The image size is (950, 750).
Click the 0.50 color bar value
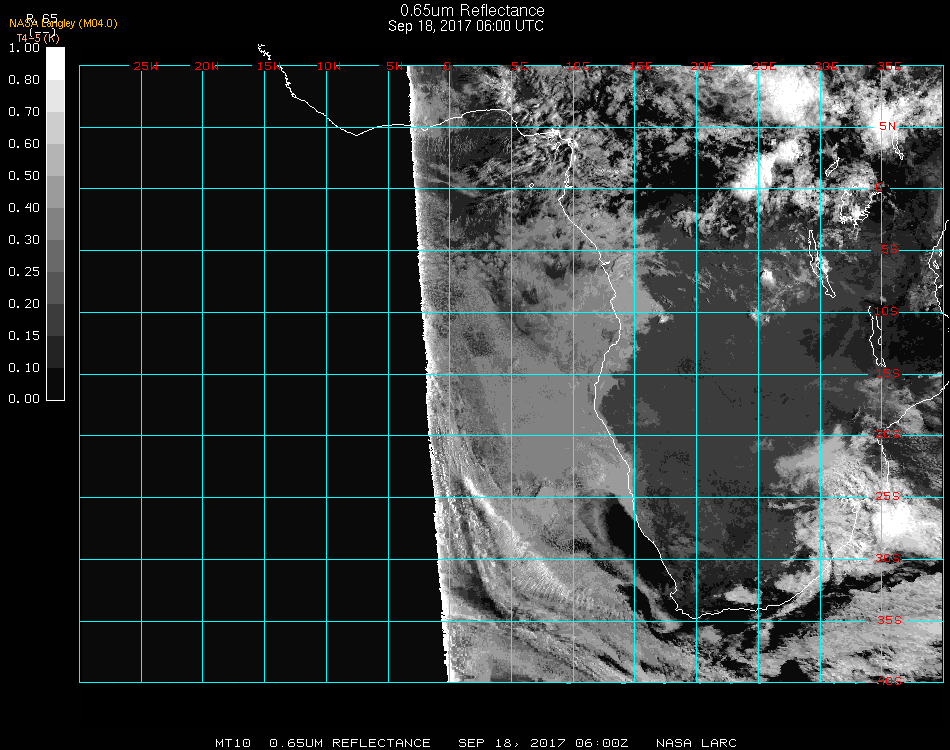pos(24,176)
